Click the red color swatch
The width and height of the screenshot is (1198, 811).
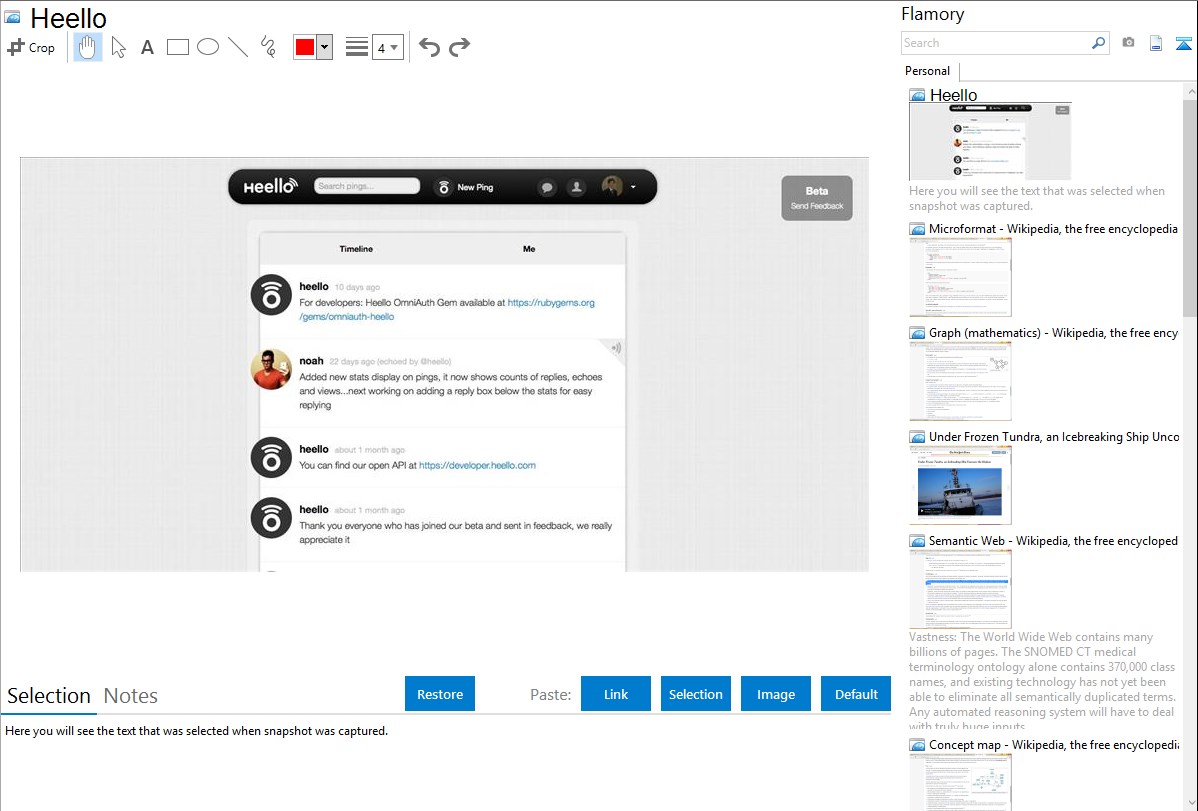coord(305,47)
